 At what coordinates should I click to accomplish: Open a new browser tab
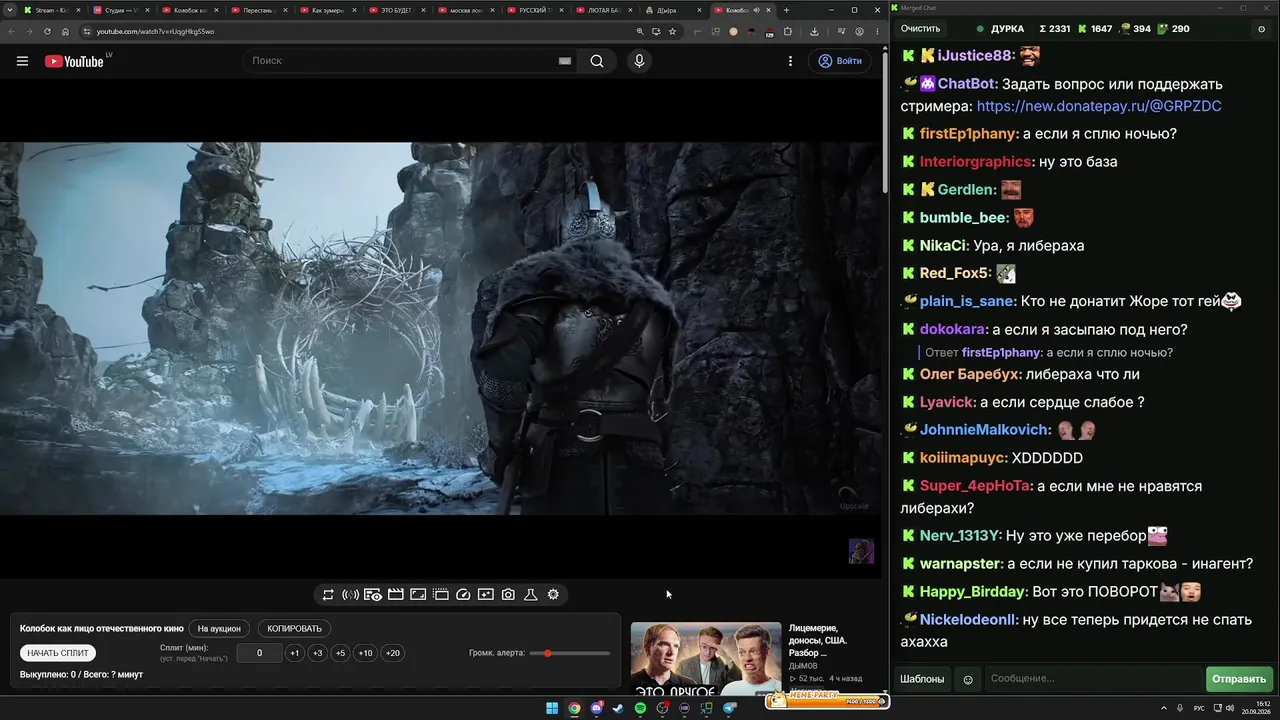coord(786,10)
